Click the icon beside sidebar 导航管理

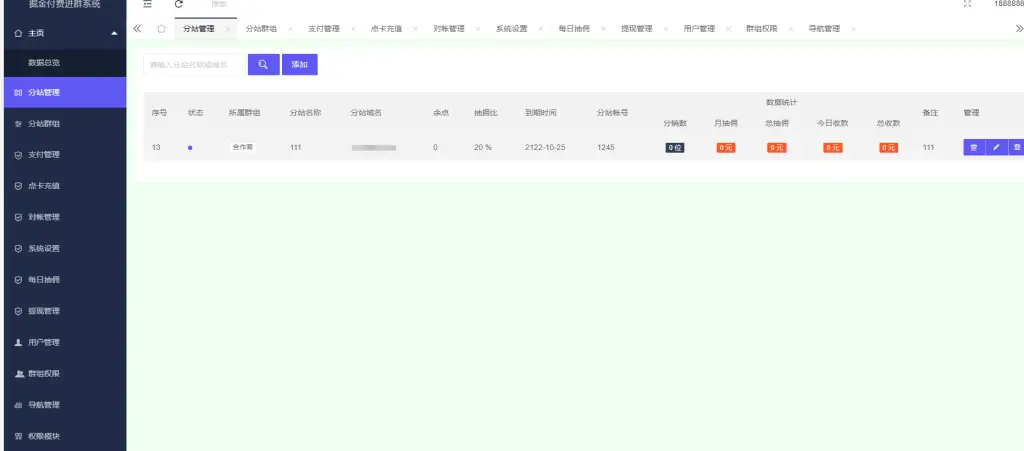pos(18,405)
